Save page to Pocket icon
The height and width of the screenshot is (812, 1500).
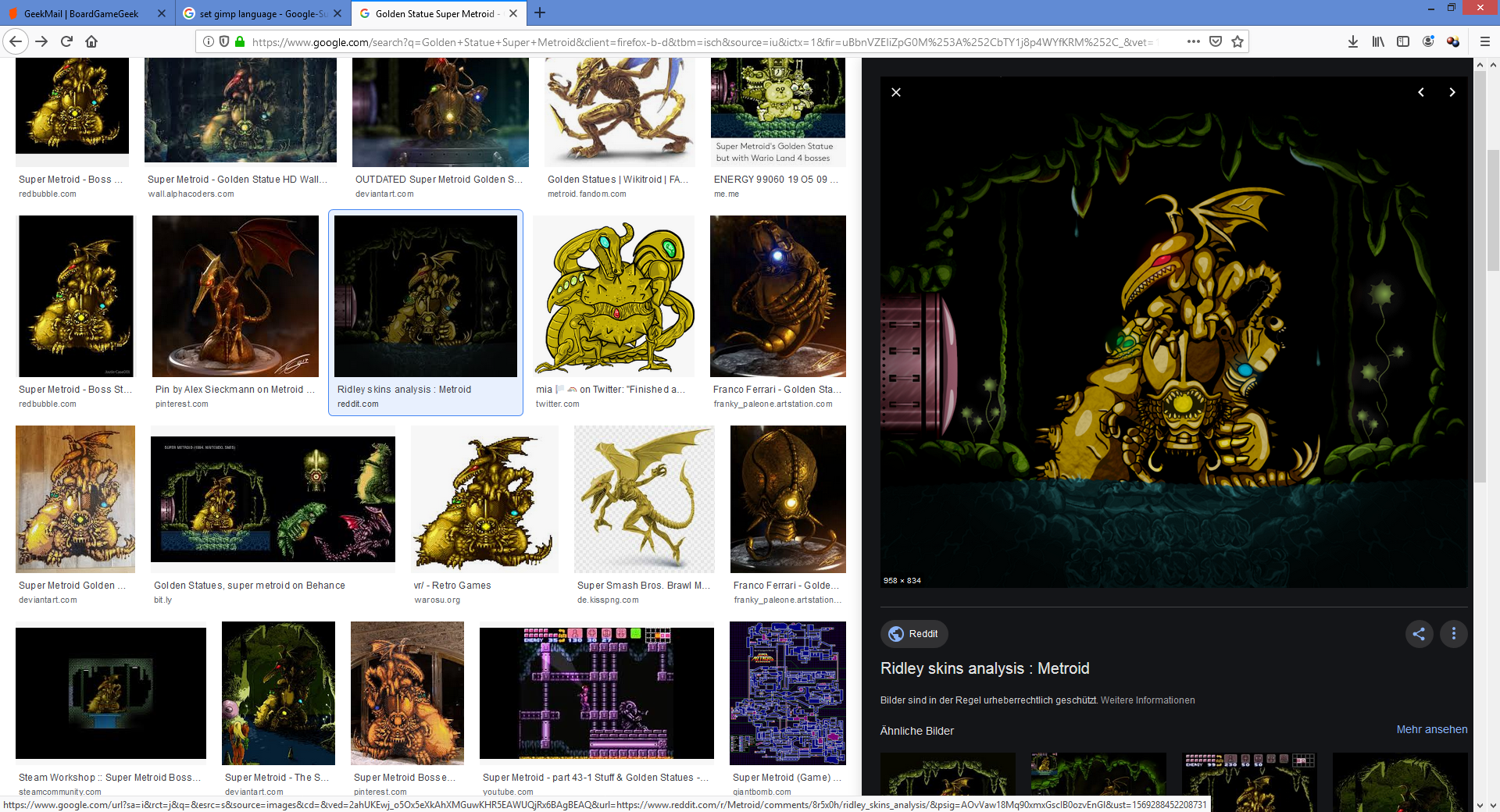(x=1216, y=41)
